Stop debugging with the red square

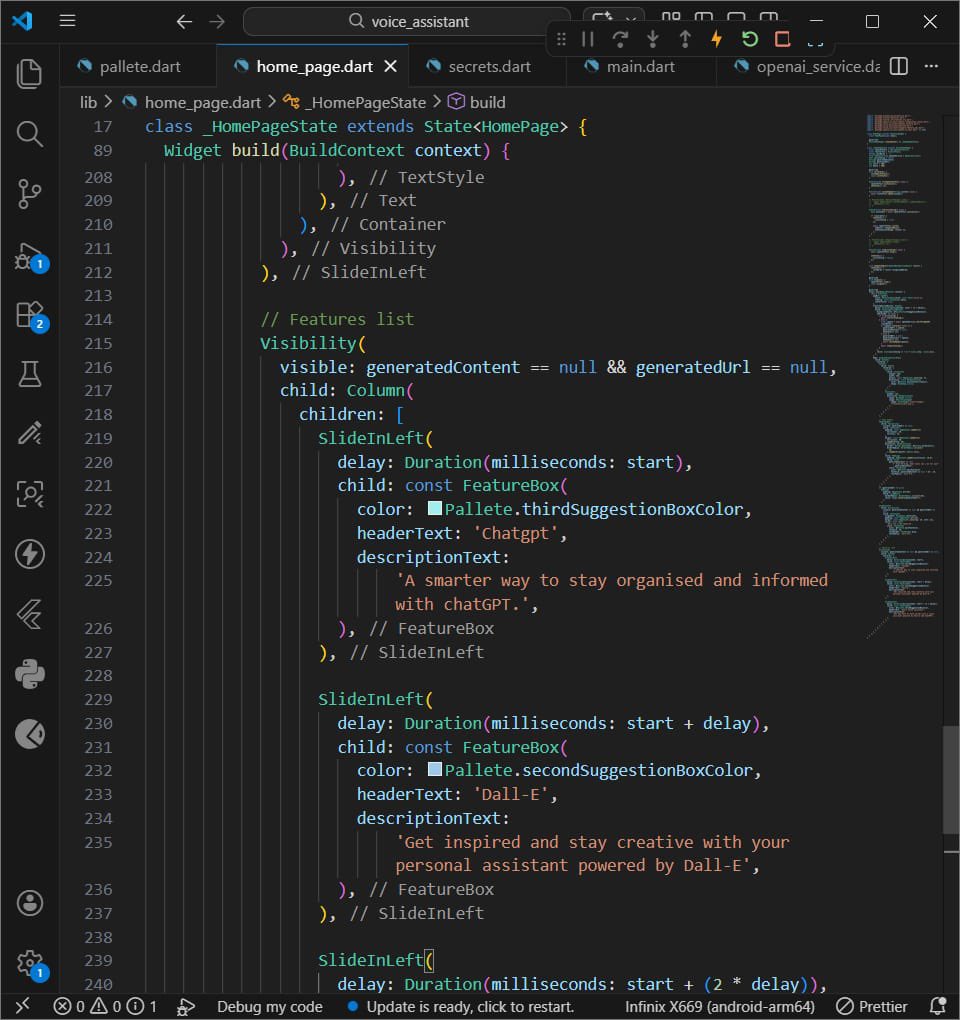[782, 39]
